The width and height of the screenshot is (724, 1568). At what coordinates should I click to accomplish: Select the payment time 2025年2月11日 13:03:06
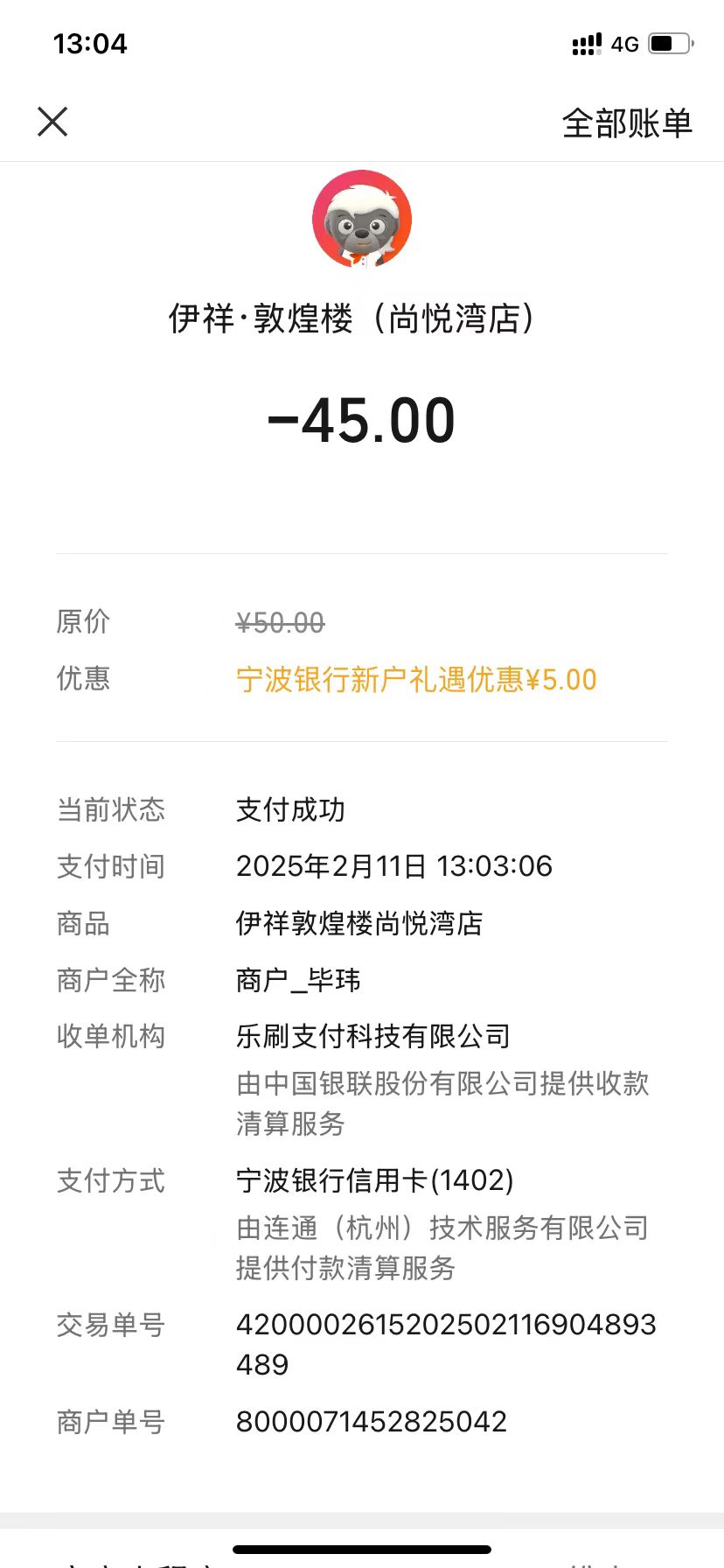click(394, 866)
